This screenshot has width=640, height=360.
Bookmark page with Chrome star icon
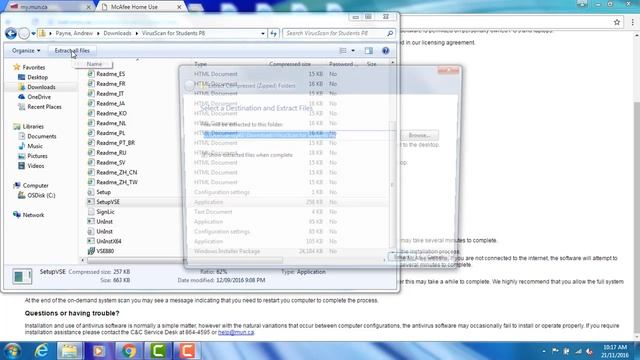coord(617,22)
